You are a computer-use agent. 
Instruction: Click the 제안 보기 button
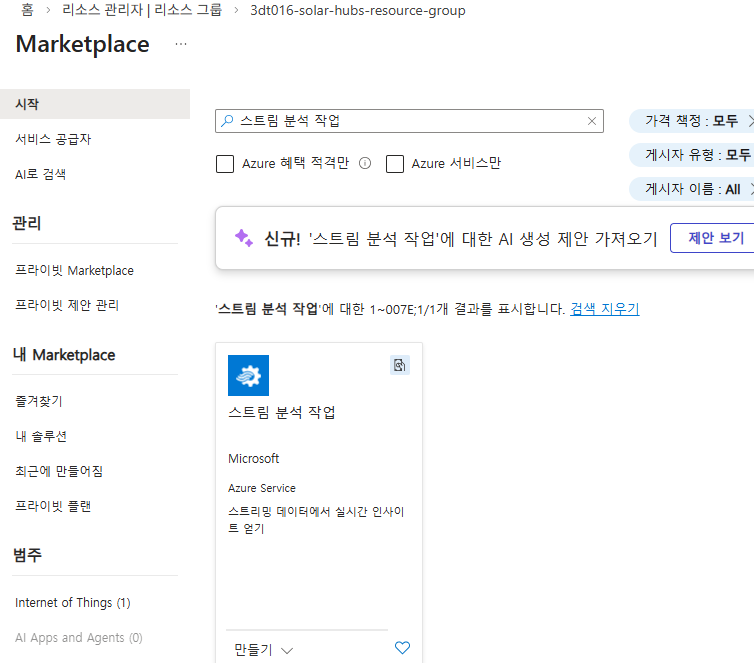(713, 238)
